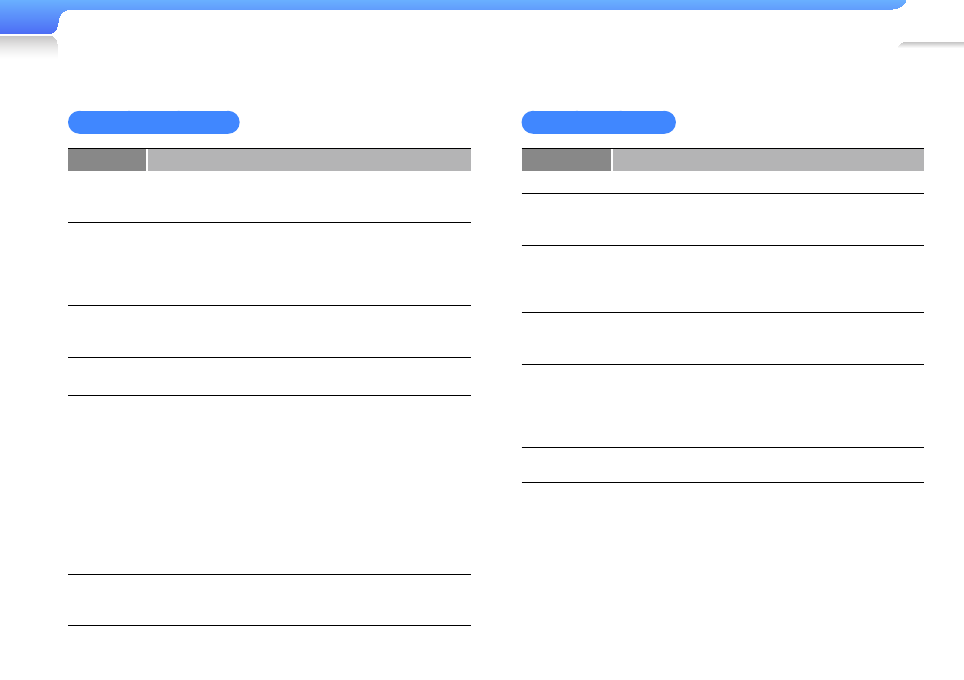The image size is (964, 680).
Task: Click the third row in the right table
Action: point(723,279)
